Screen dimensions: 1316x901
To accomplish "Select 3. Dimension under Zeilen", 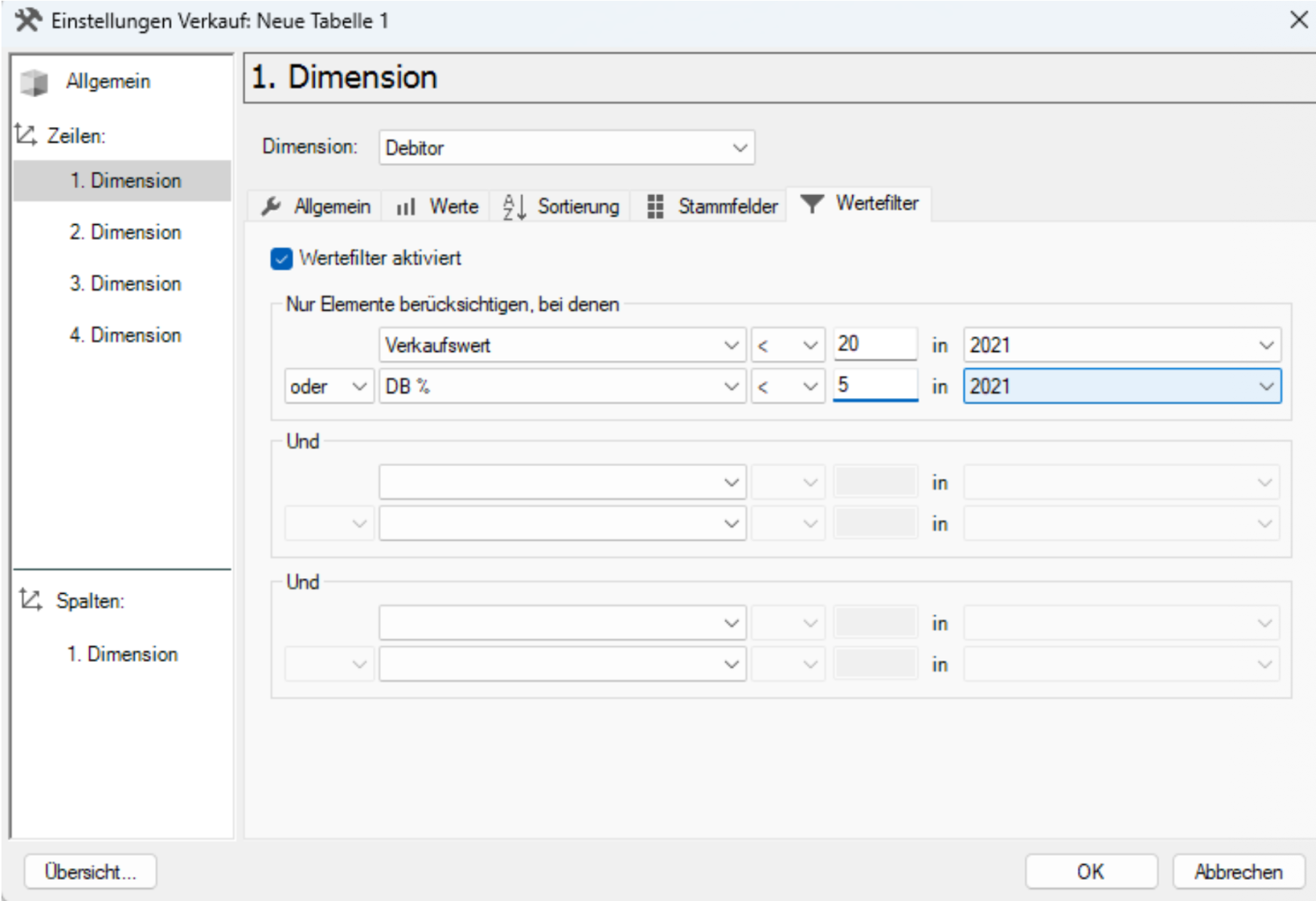I will pos(123,284).
